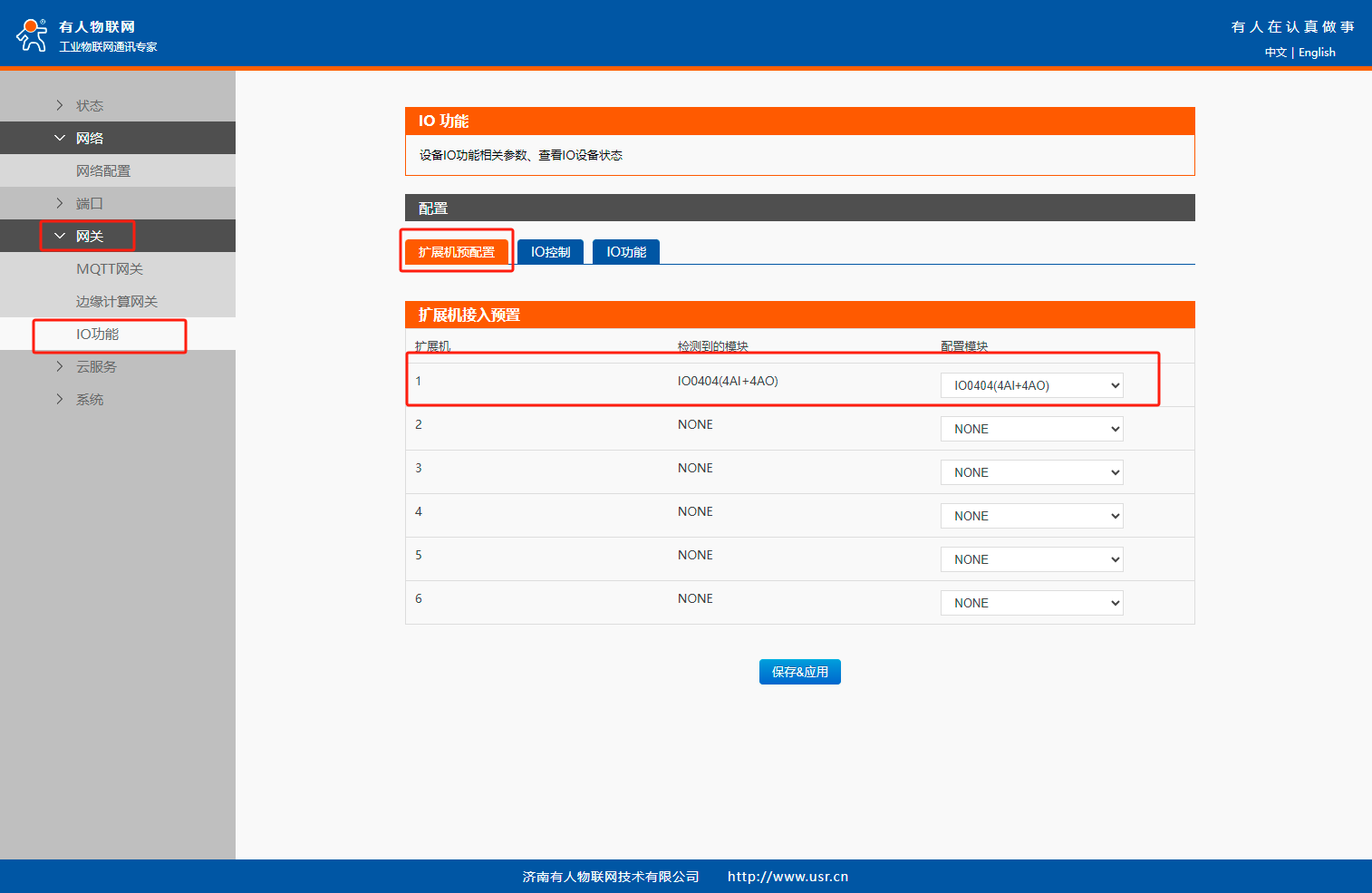Open module dropdown for expander 1
The image size is (1372, 893).
tap(1031, 385)
